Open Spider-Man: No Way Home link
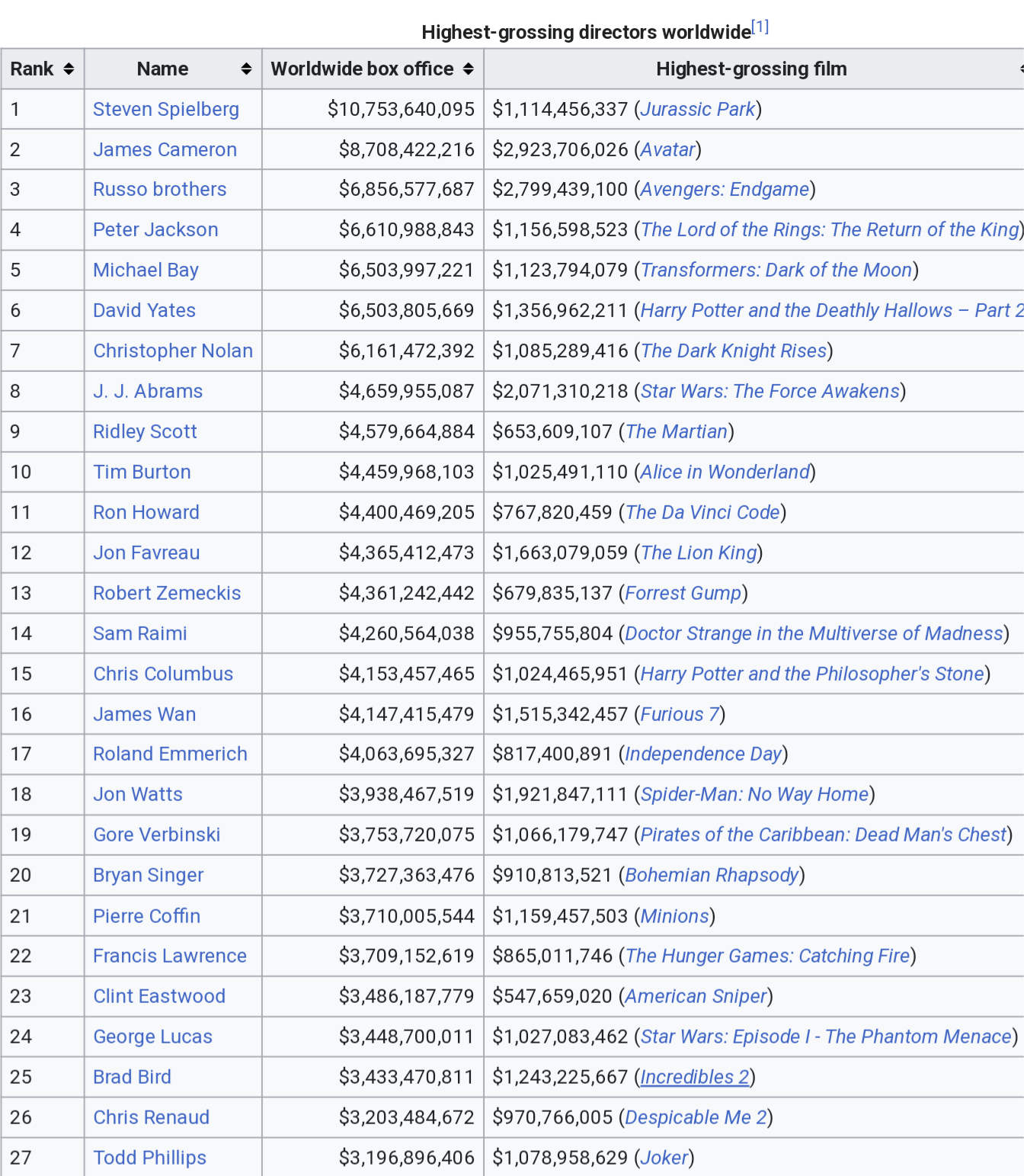 pyautogui.click(x=754, y=795)
